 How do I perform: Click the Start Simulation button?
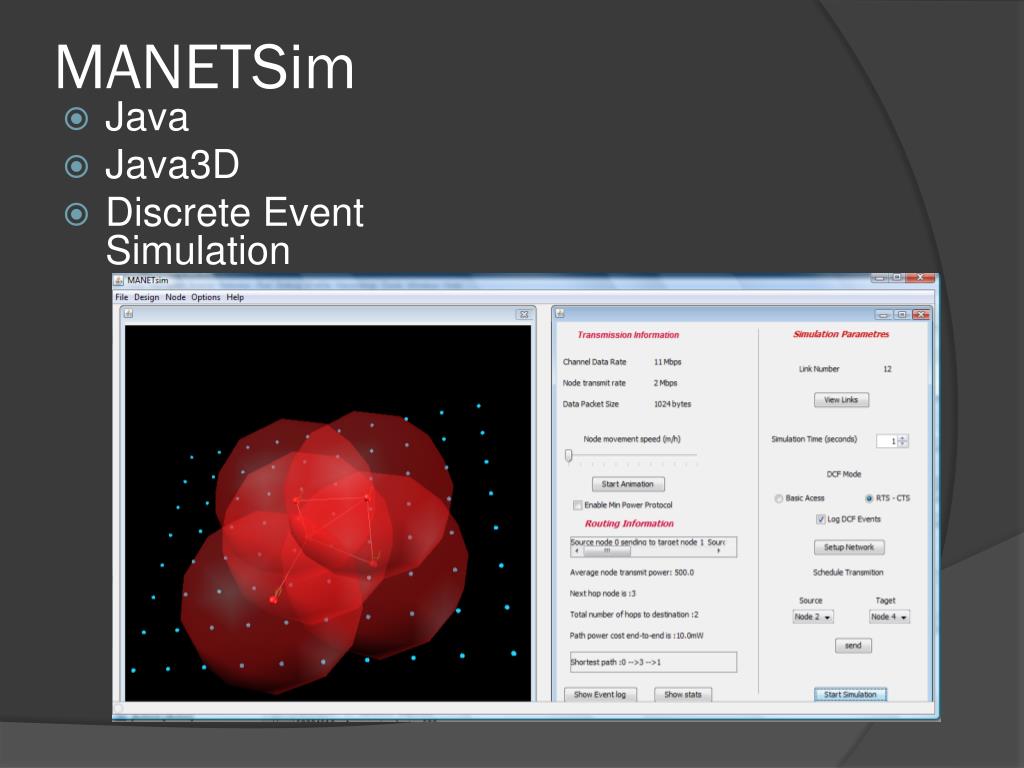pos(850,694)
